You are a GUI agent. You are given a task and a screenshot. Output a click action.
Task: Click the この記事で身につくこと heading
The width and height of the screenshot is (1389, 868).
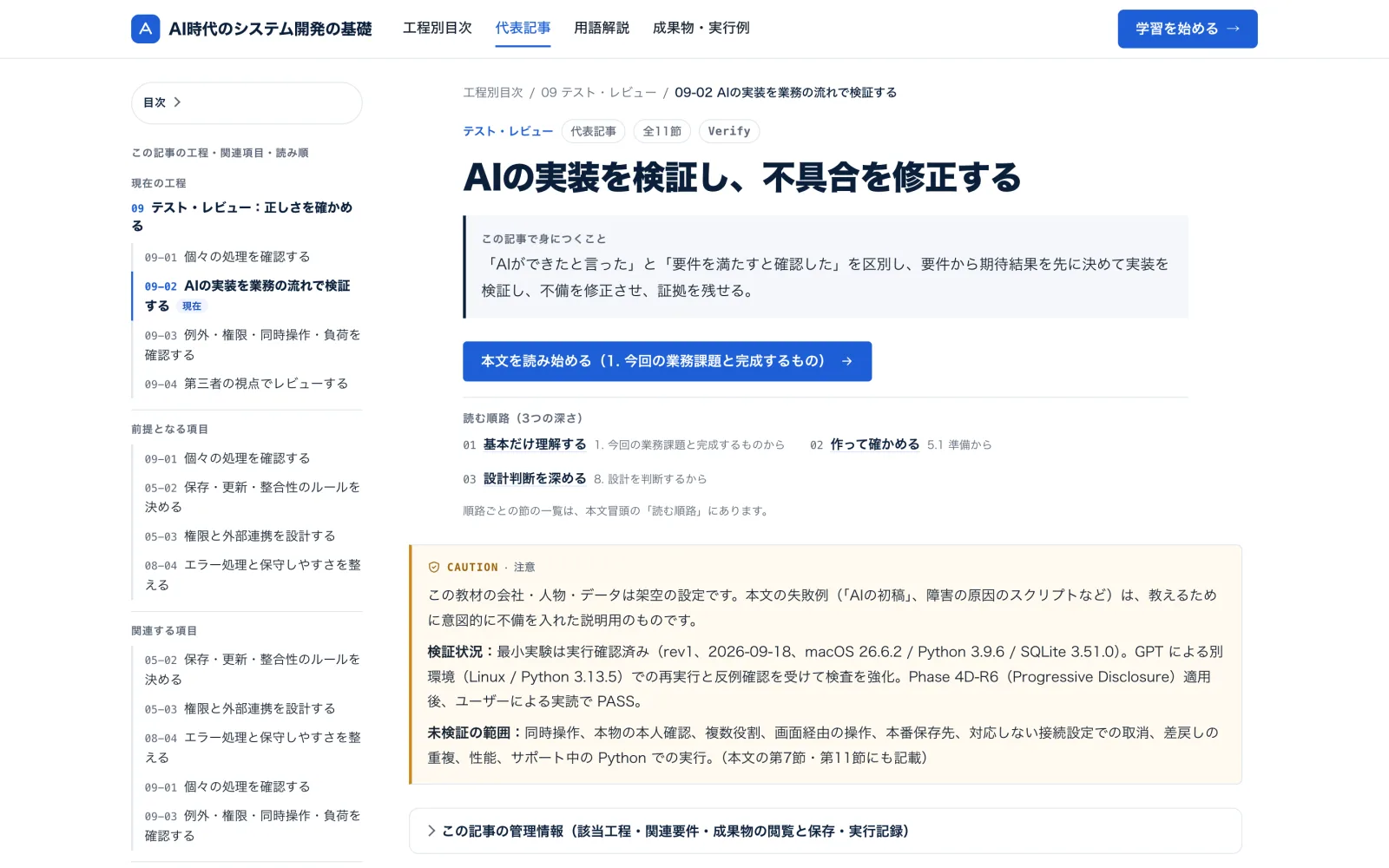click(544, 239)
